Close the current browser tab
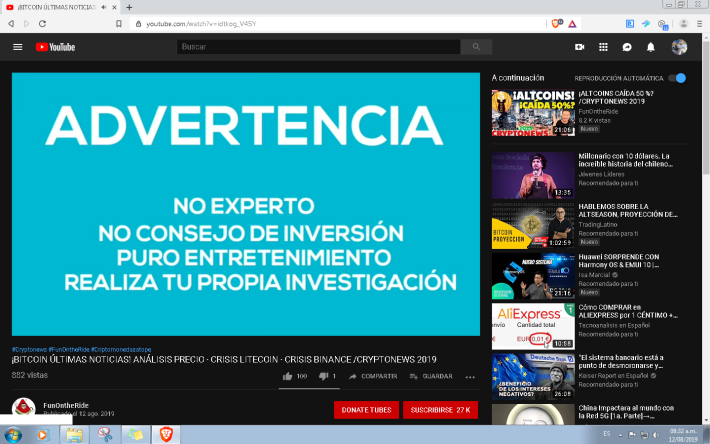 click(115, 7)
